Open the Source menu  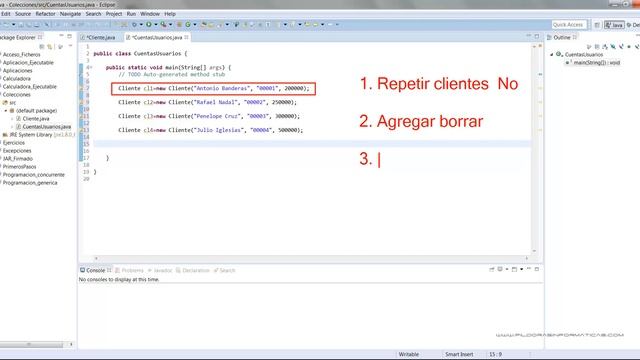pos(23,14)
